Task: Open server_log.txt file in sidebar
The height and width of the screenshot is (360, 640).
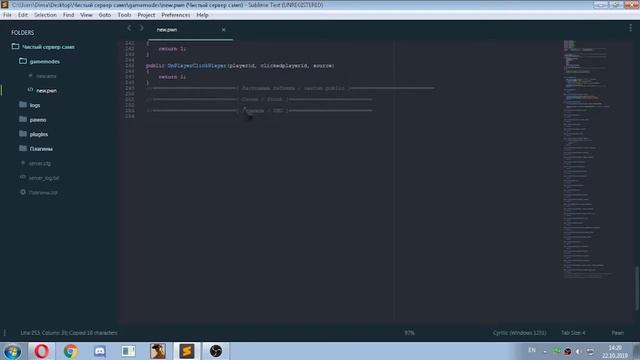Action: (44, 178)
